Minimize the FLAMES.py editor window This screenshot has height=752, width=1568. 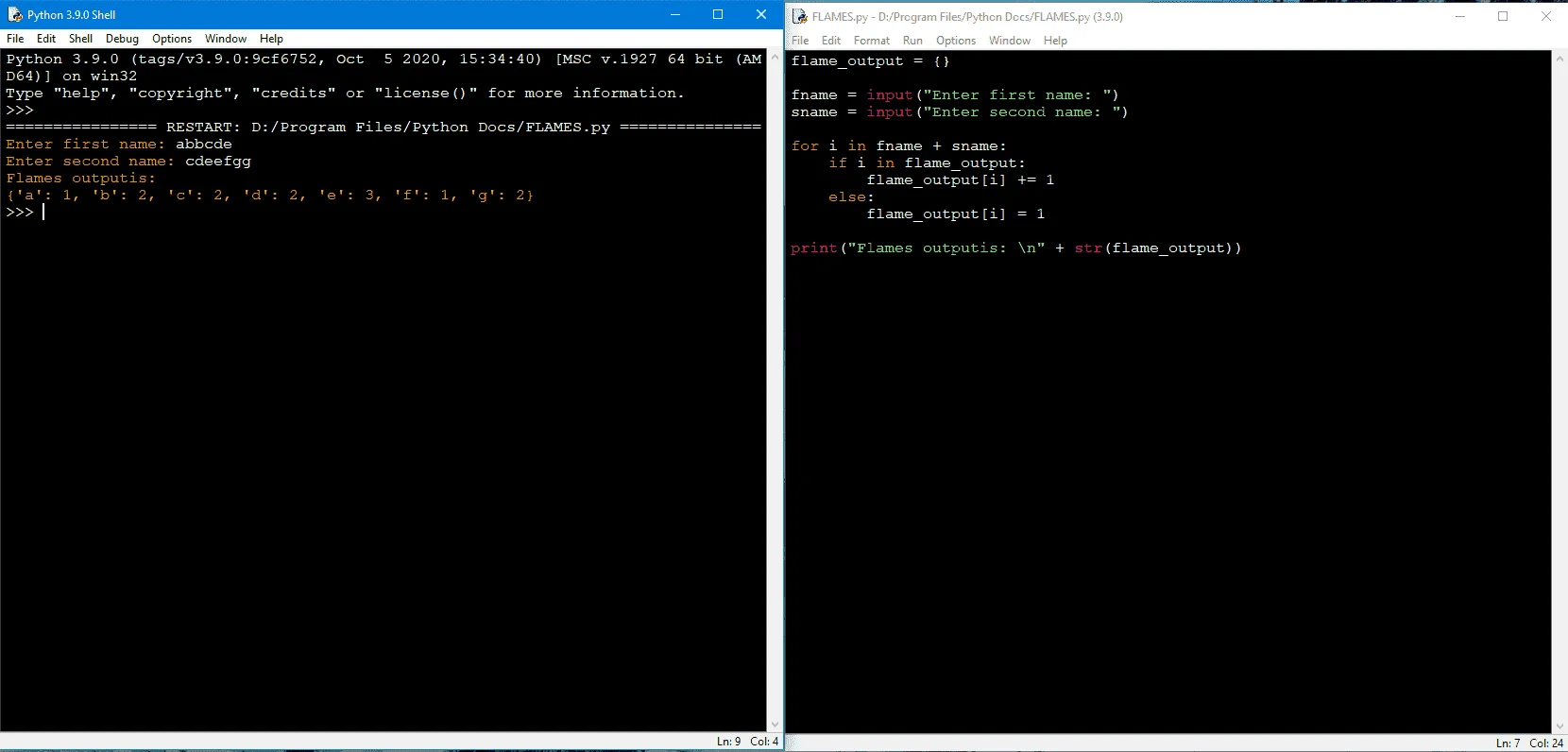(x=1460, y=16)
